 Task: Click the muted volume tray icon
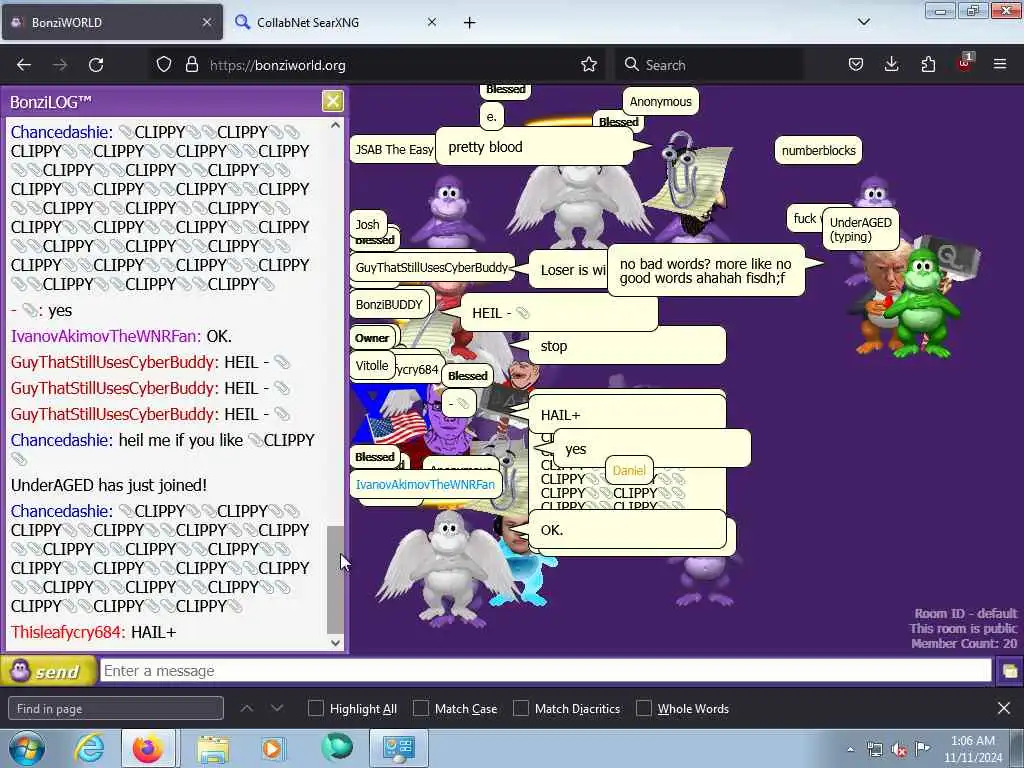click(x=899, y=750)
